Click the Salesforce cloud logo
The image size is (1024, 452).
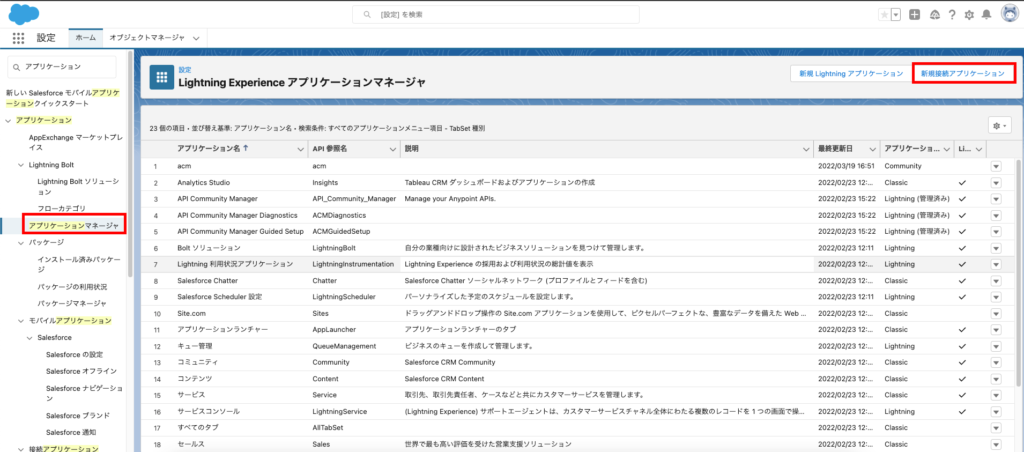click(22, 13)
